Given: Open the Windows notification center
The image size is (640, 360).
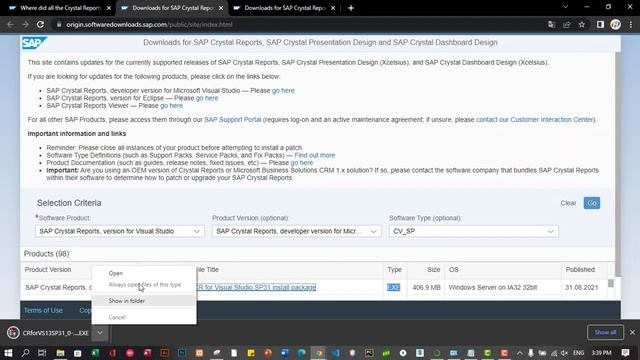Looking at the screenshot, I should click(625, 353).
